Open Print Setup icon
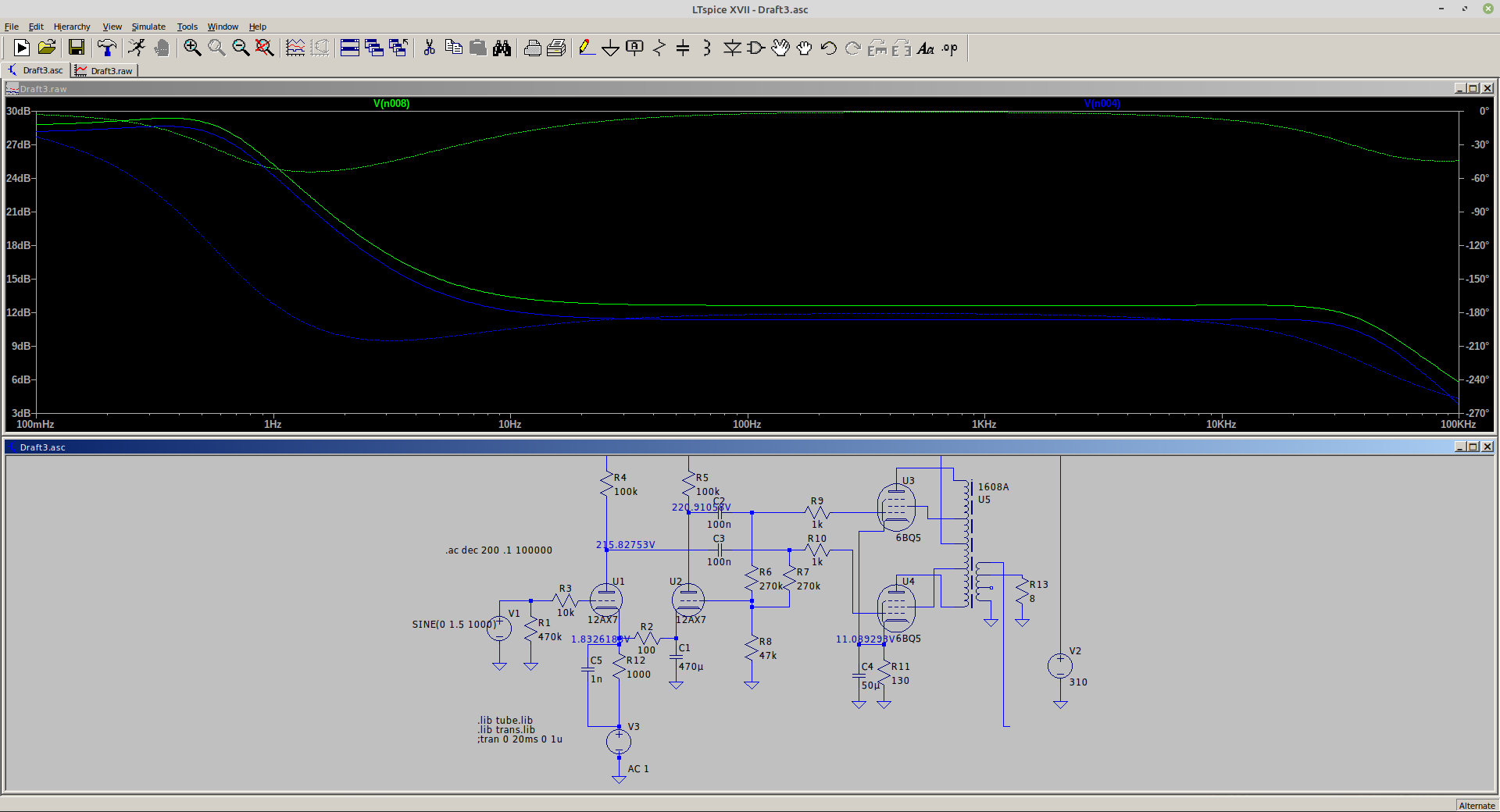The height and width of the screenshot is (812, 1500). tap(556, 48)
